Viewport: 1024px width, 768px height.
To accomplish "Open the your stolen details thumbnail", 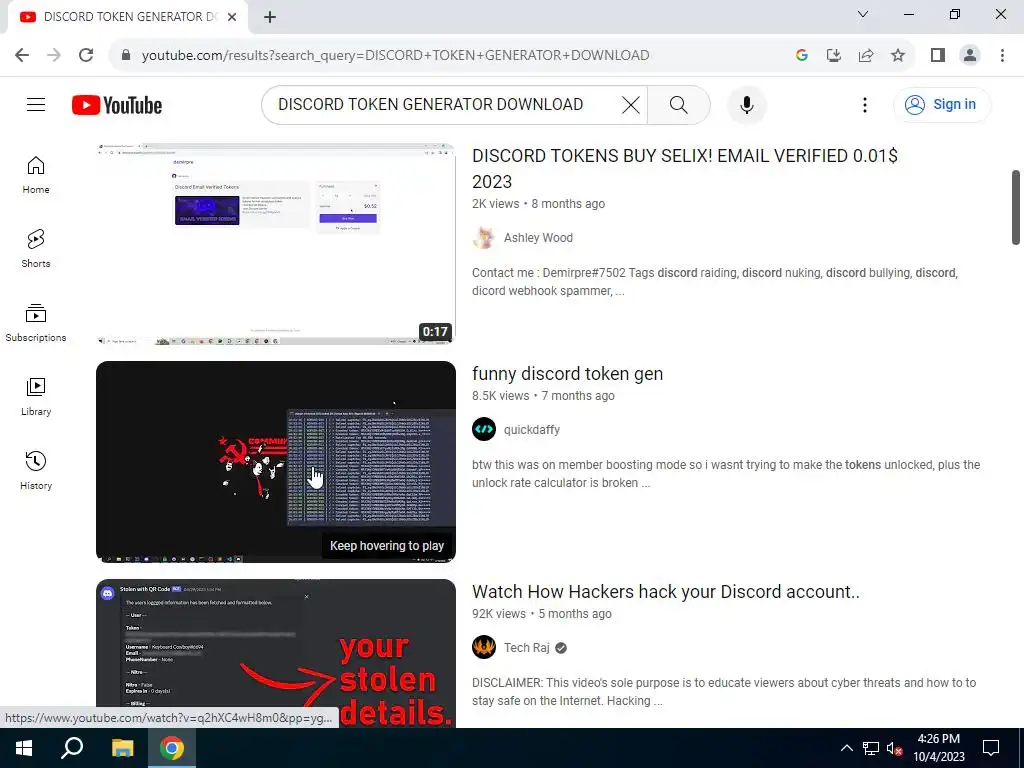I will pyautogui.click(x=276, y=653).
